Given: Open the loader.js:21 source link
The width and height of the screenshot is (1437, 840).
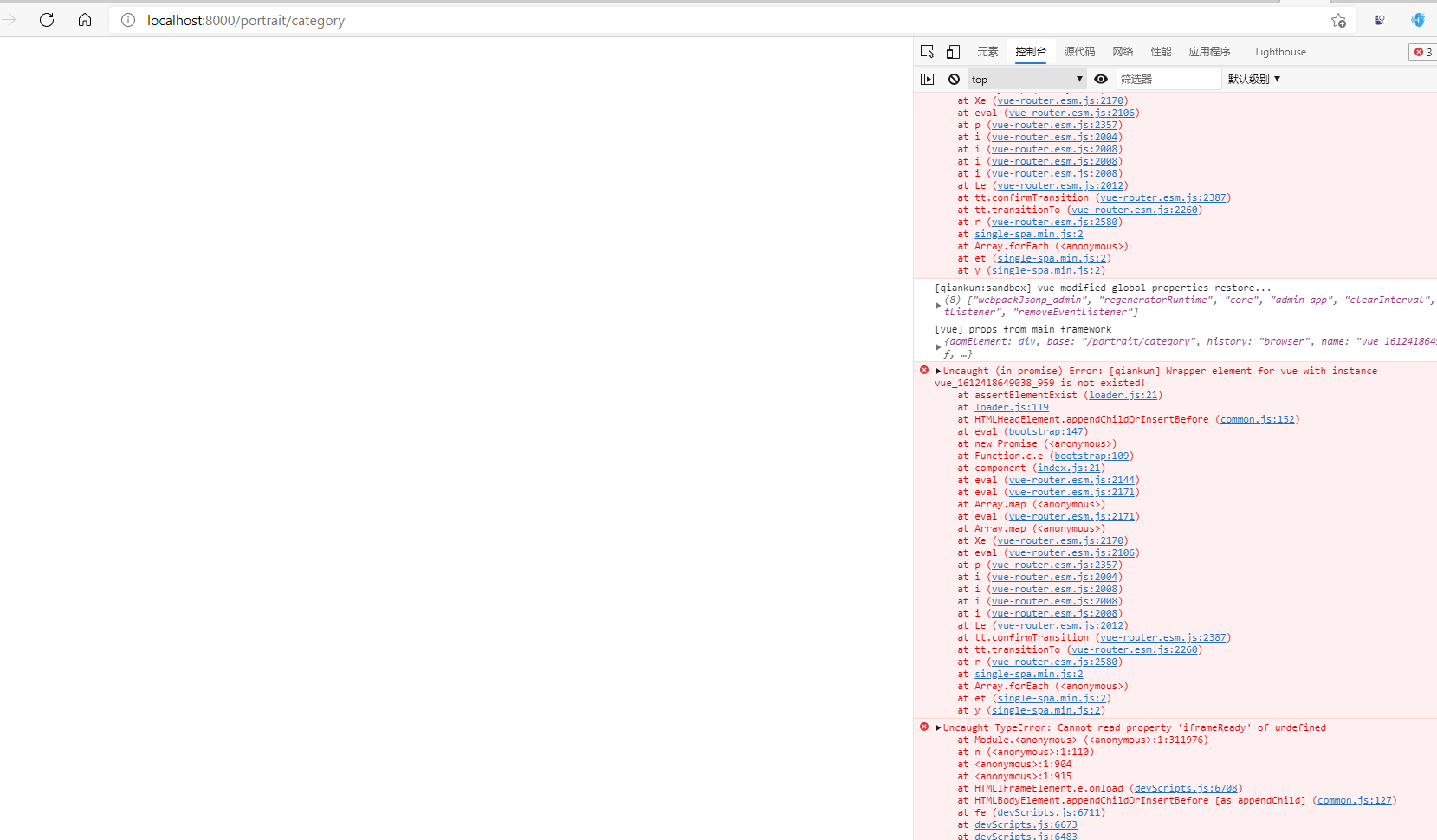Looking at the screenshot, I should [x=1124, y=395].
